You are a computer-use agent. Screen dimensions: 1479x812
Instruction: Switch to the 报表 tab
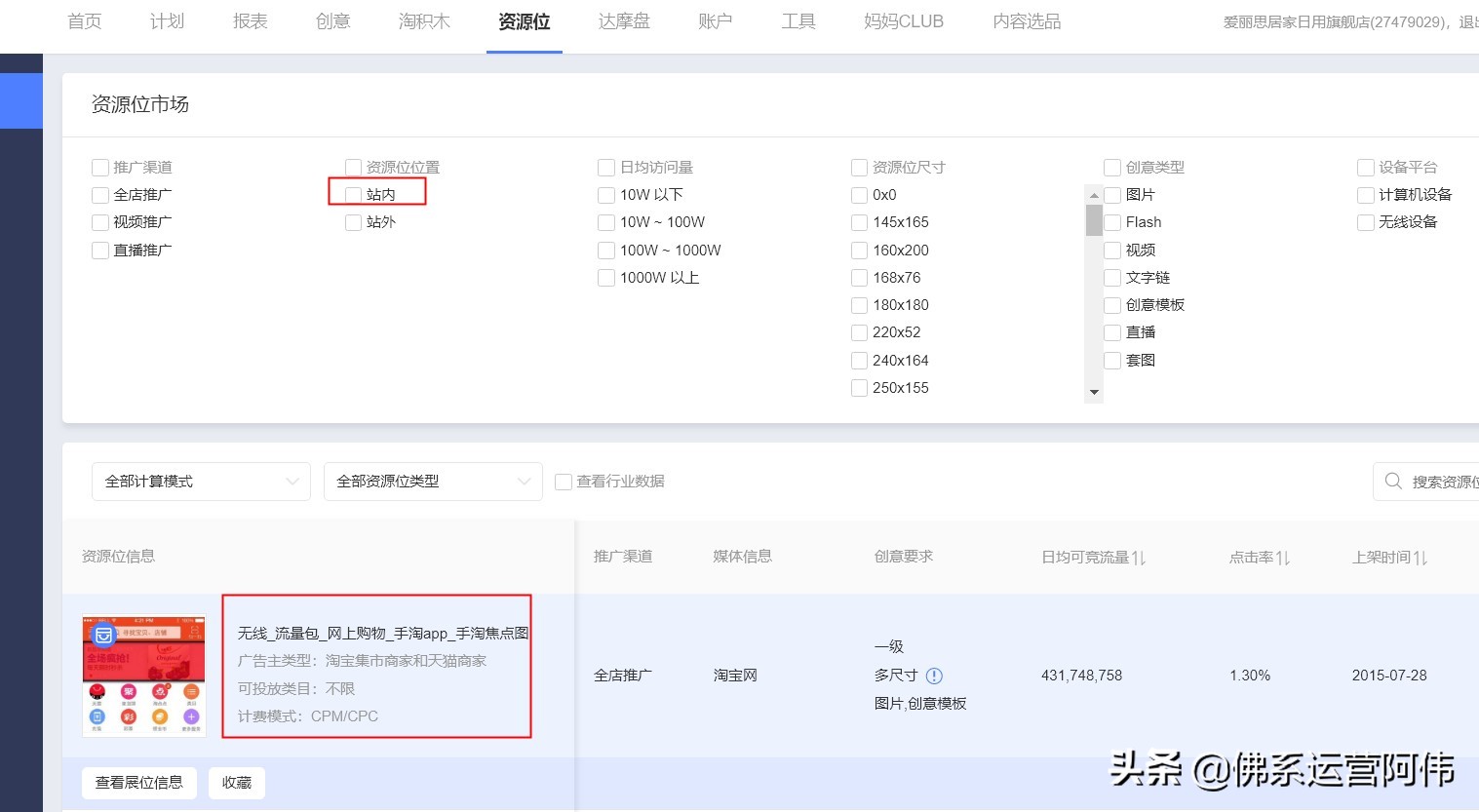[x=250, y=20]
